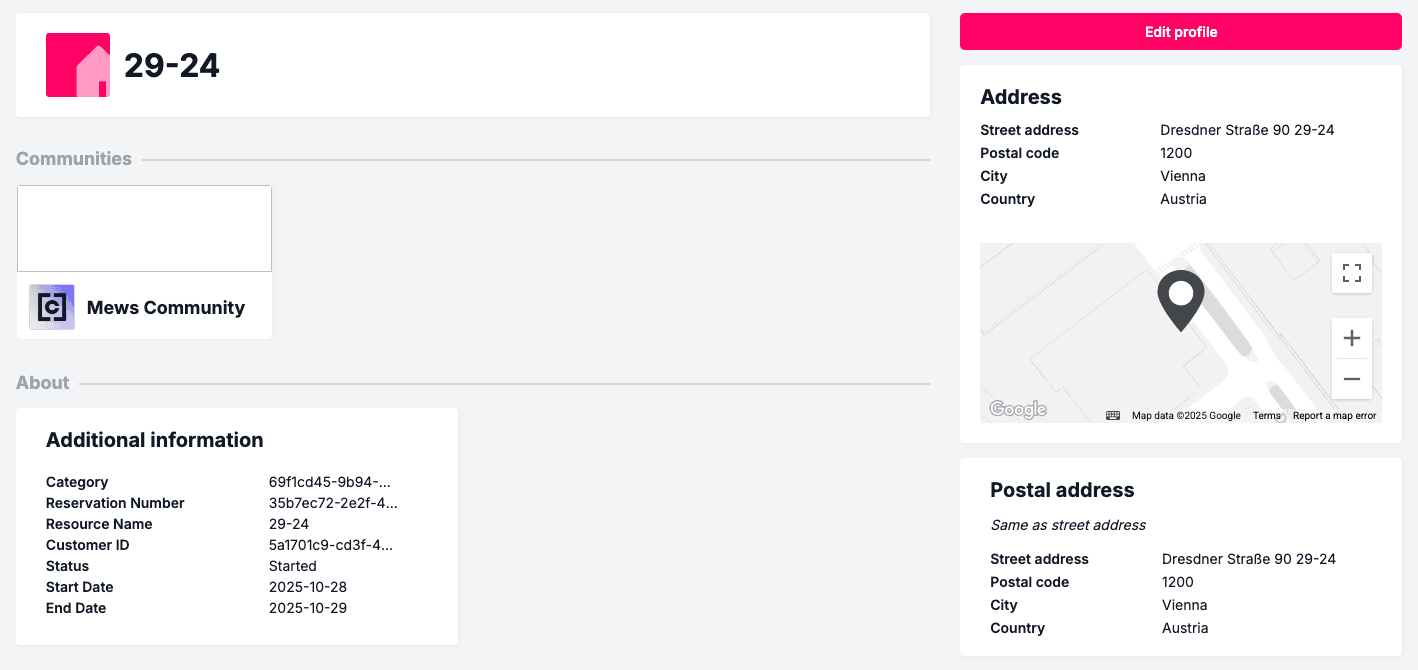Image resolution: width=1418 pixels, height=670 pixels.
Task: Select the truncated Customer ID value
Action: [x=331, y=545]
